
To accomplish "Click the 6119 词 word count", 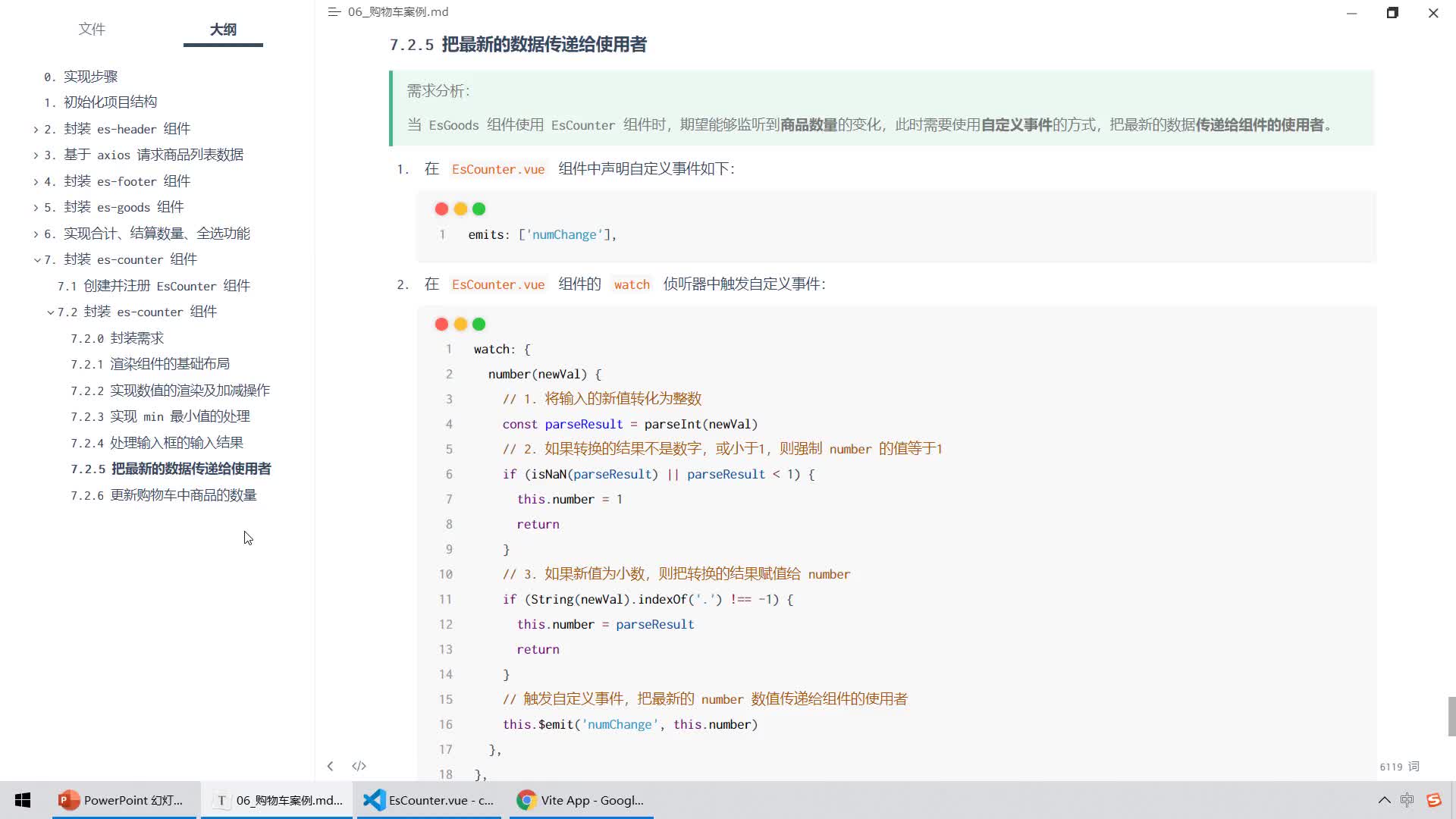I will [1399, 767].
